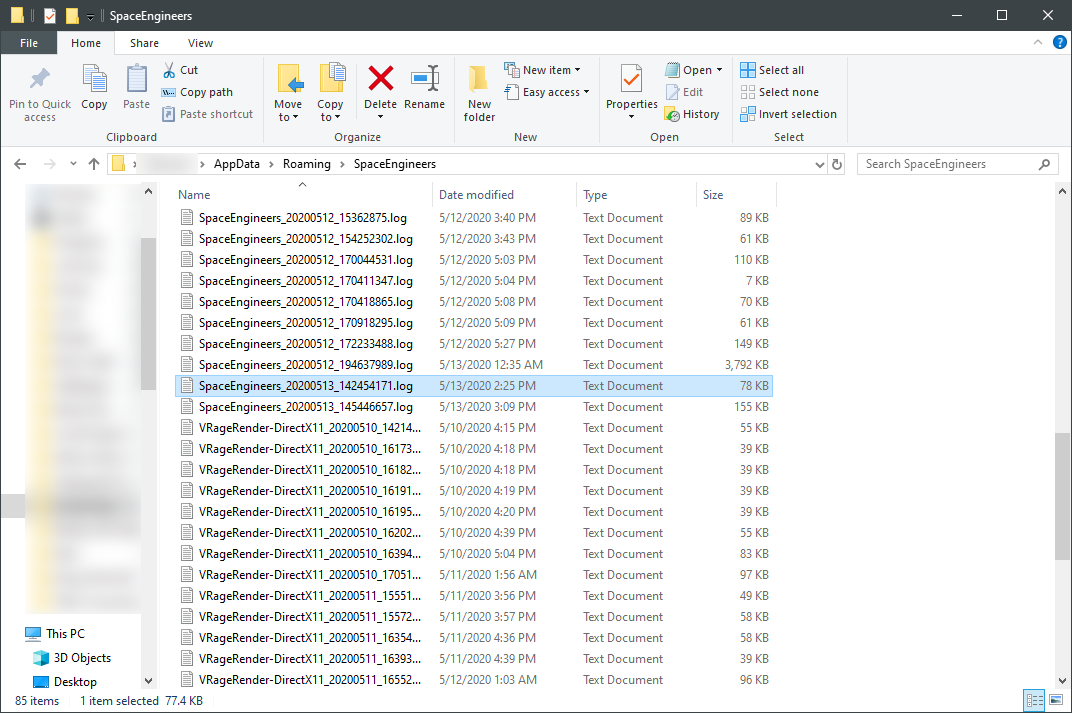Open the History button in ribbon

point(692,114)
